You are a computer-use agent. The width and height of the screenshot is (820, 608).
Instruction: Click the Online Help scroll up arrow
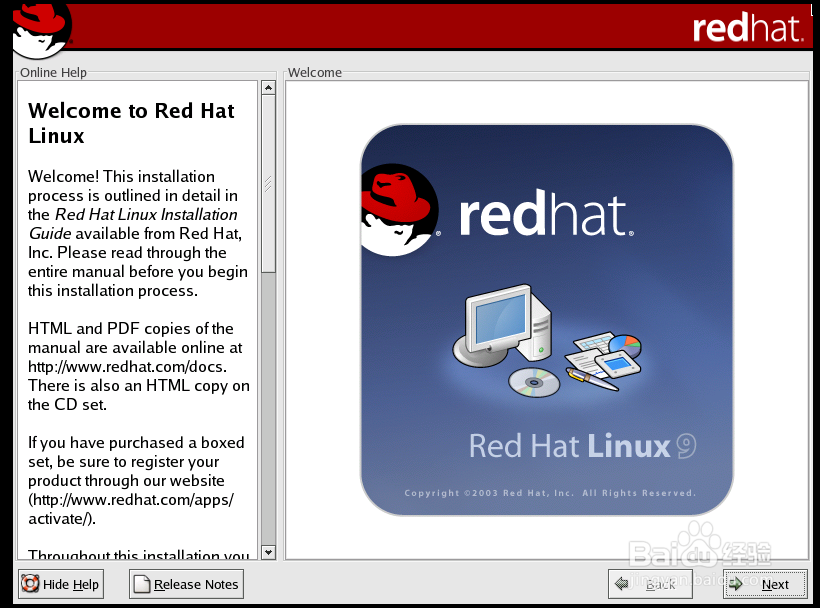tap(268, 88)
